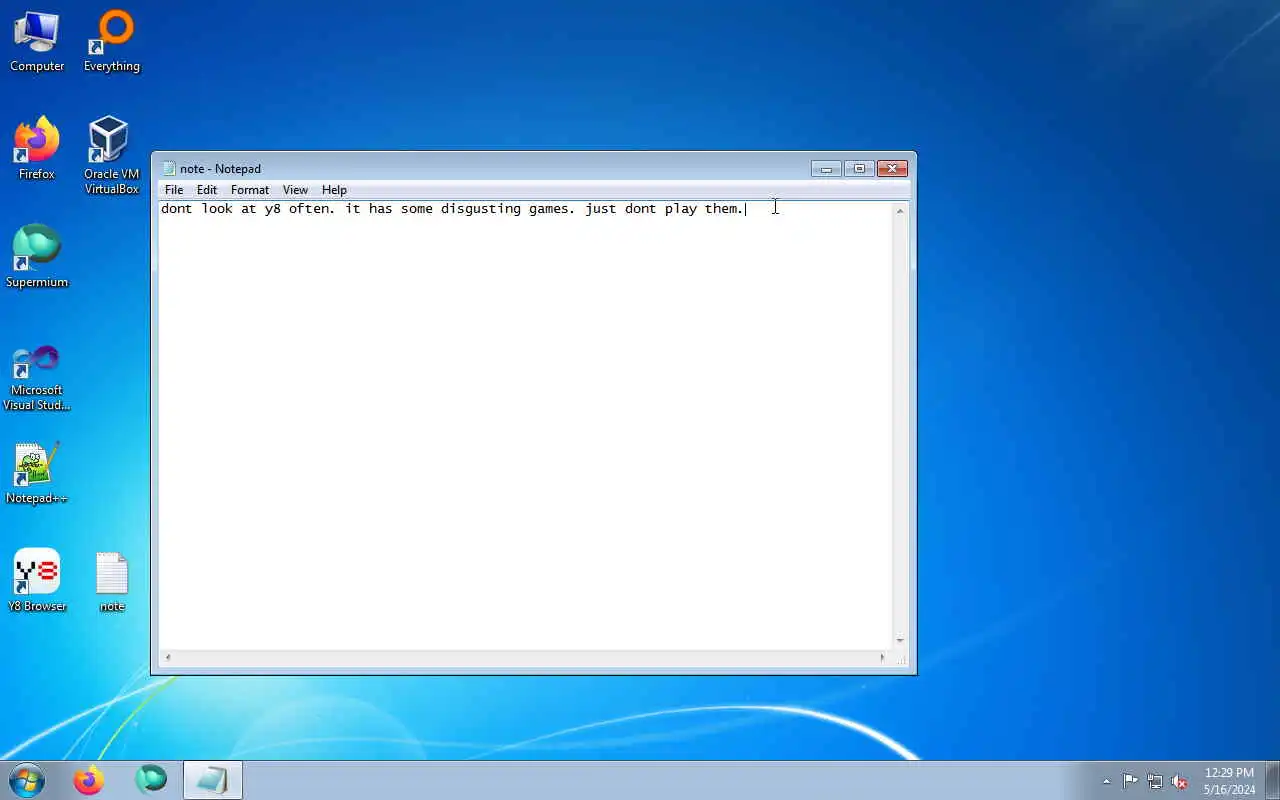This screenshot has width=1280, height=800.
Task: Select the Oracle VM VirtualBox desktop icon
Action: point(111,156)
